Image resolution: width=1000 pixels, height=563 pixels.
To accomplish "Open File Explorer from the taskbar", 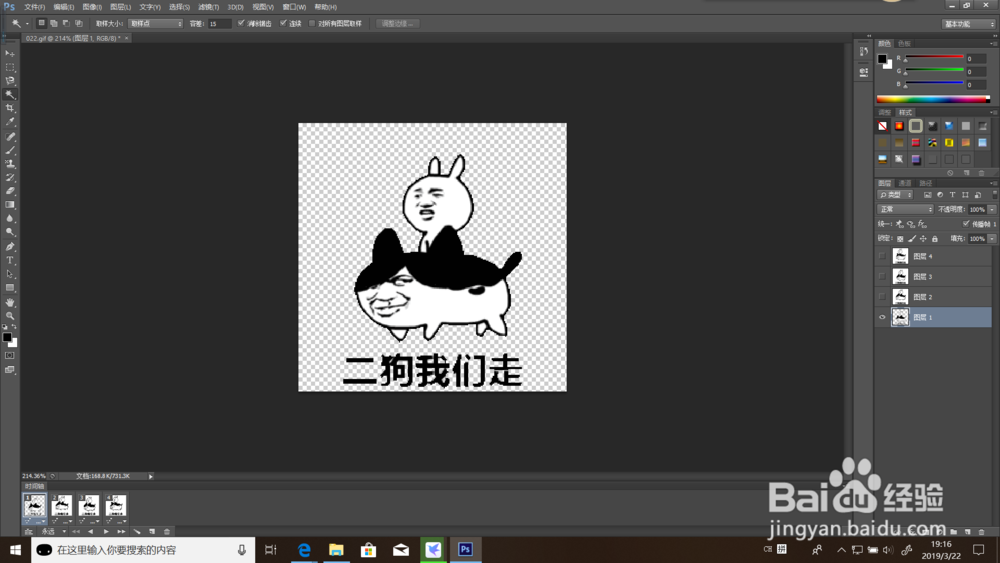I will 336,550.
